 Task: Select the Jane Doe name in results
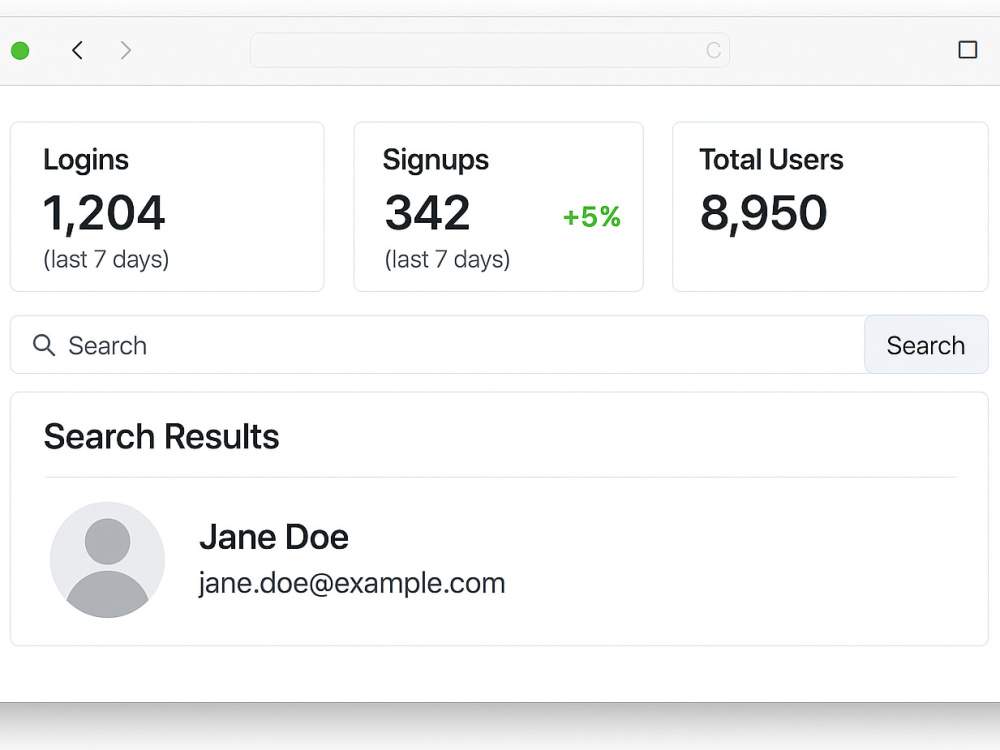274,537
